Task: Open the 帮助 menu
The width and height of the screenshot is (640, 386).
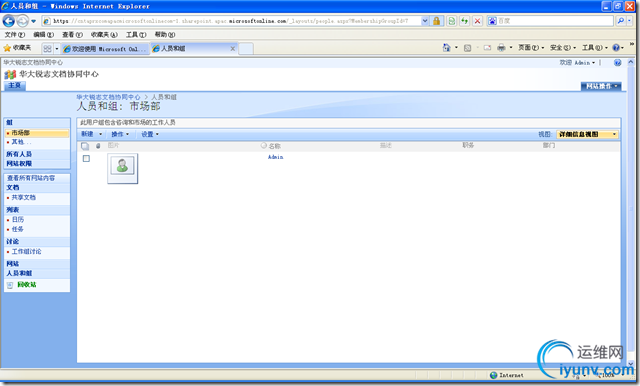Action: click(165, 35)
